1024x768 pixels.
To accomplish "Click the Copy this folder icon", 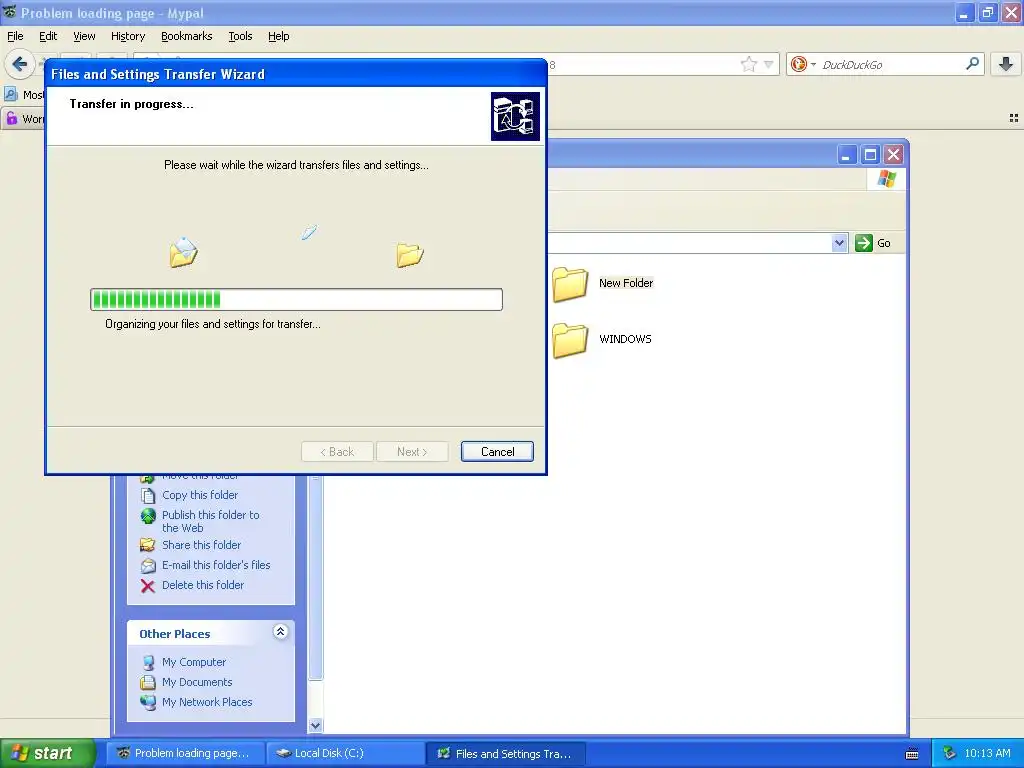I will tap(148, 496).
